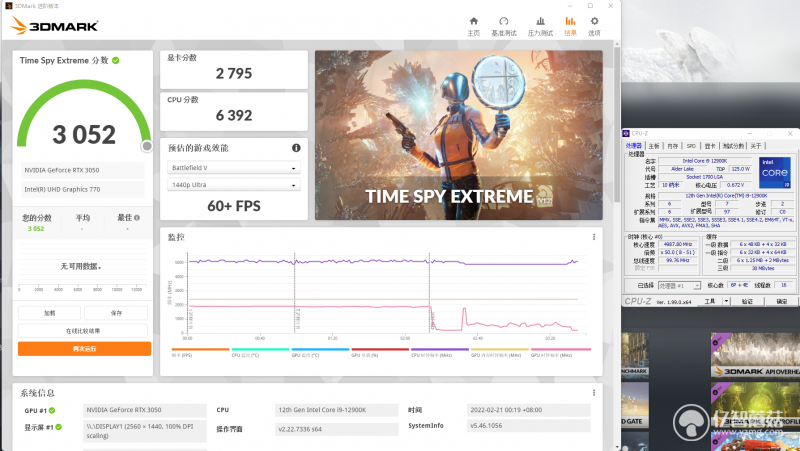Click the first chart marker line near 00:00
The height and width of the screenshot is (451, 800).
click(187, 293)
